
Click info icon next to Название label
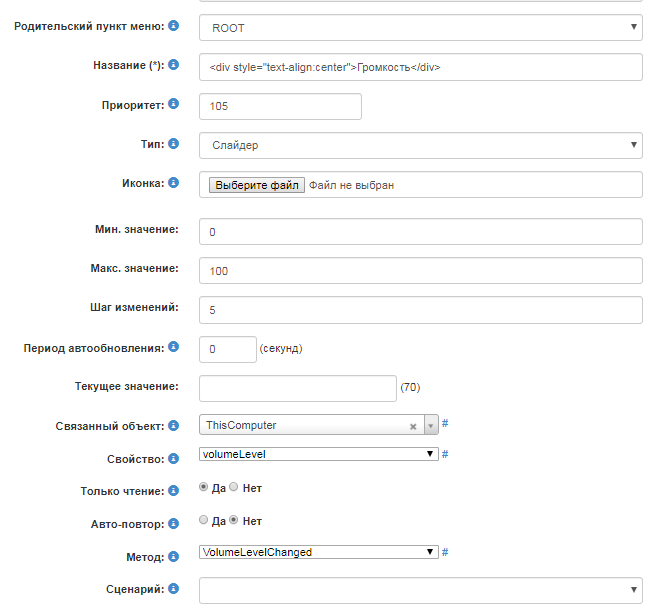[x=174, y=64]
